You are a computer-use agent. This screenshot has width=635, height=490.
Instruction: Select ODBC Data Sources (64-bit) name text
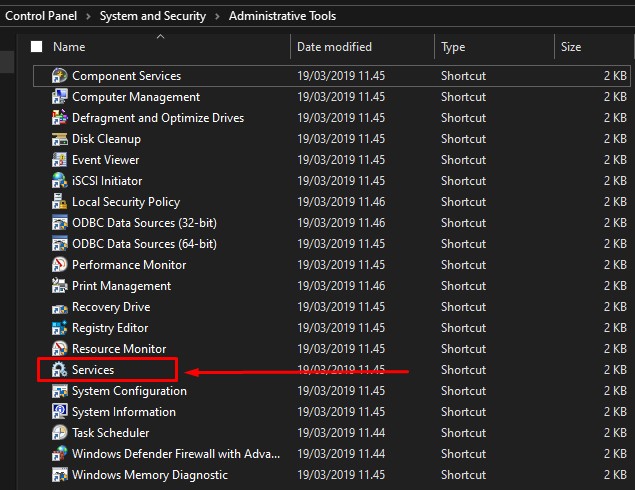pyautogui.click(x=144, y=244)
